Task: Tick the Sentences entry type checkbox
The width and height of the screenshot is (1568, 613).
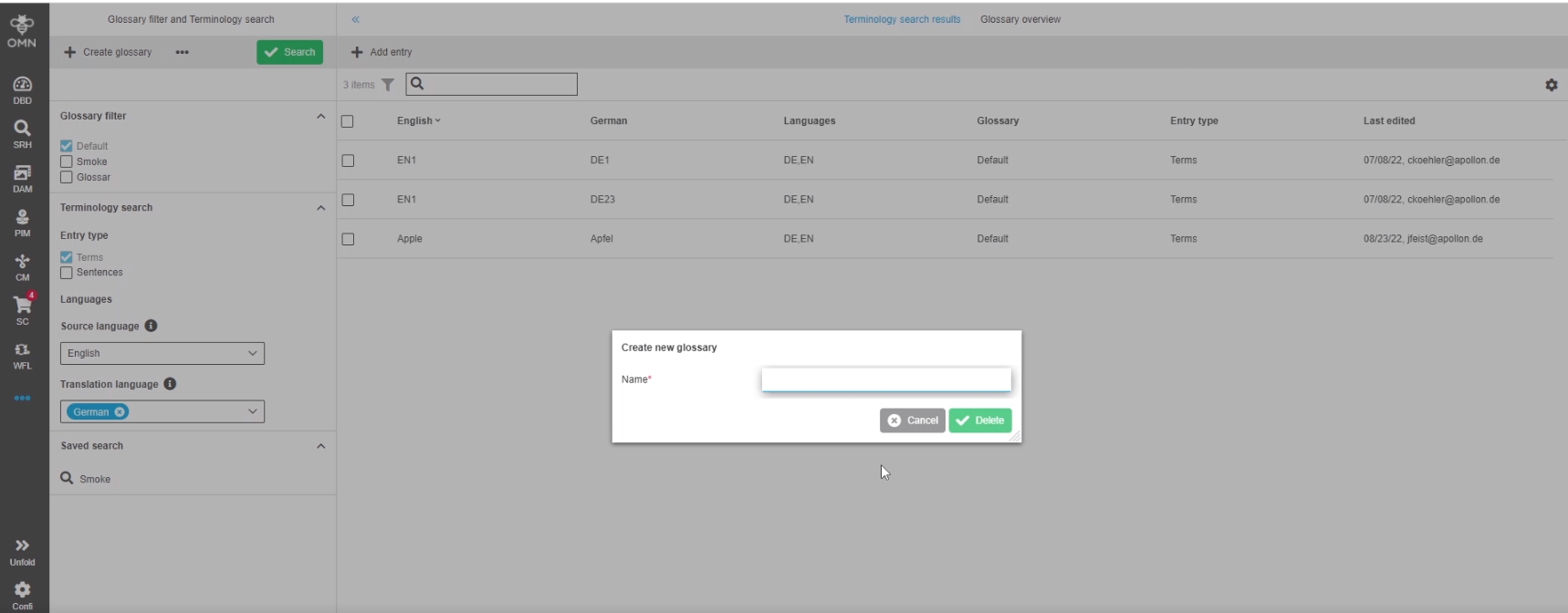Action: click(x=67, y=273)
